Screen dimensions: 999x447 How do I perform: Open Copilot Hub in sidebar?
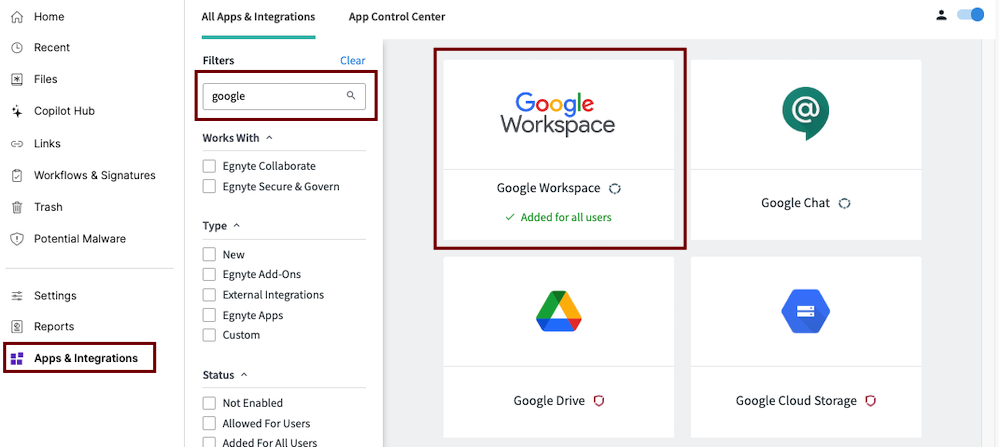64,111
